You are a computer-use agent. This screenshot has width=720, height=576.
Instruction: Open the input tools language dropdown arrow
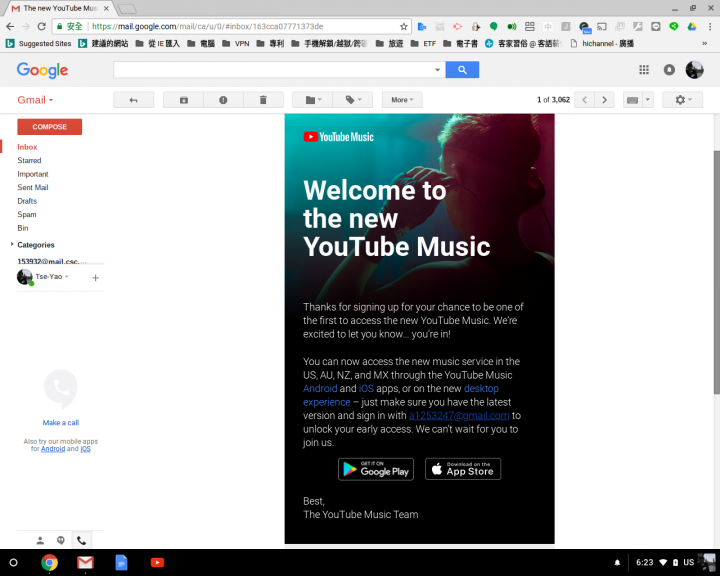click(648, 100)
